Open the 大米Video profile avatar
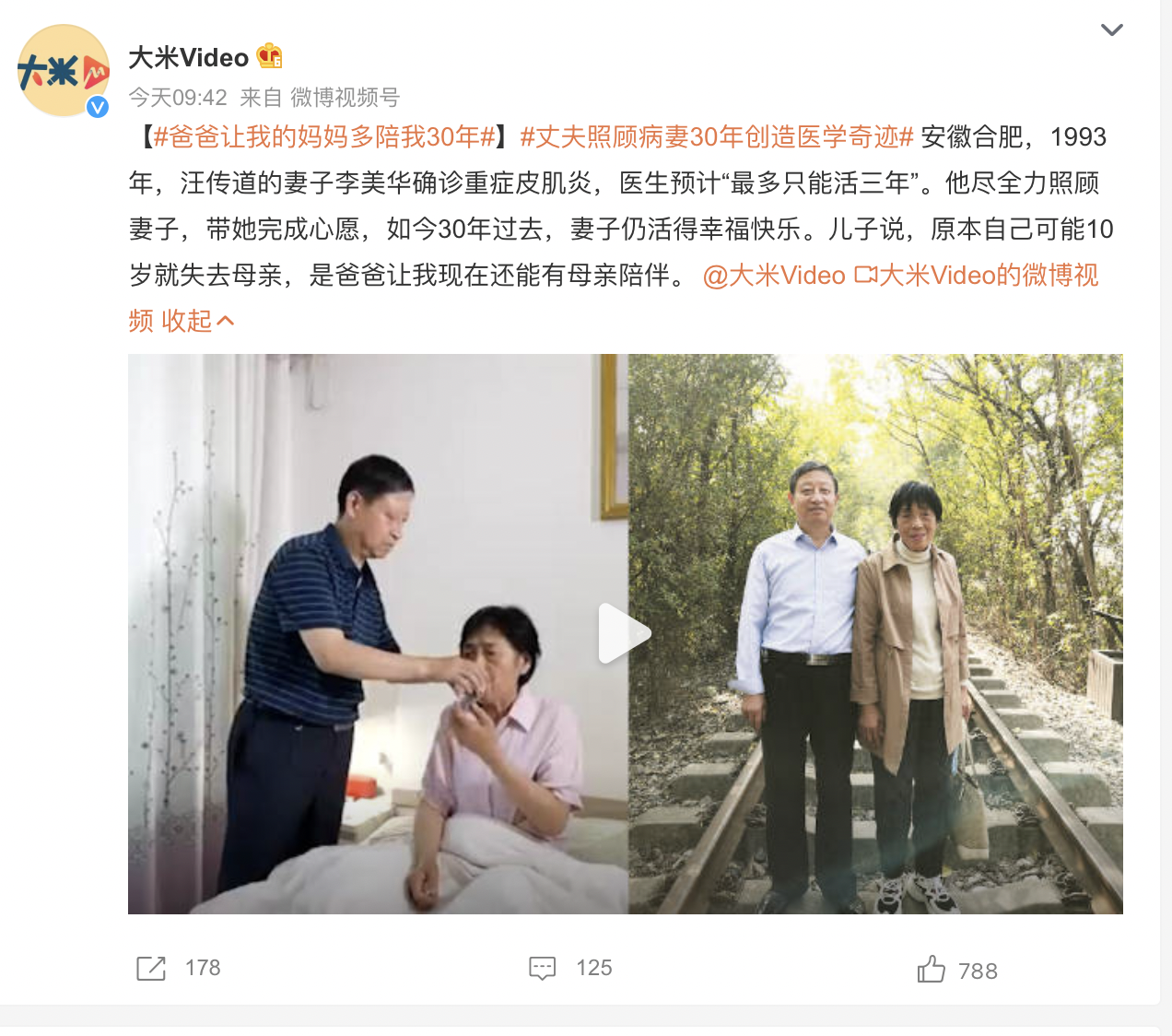 pos(64,71)
